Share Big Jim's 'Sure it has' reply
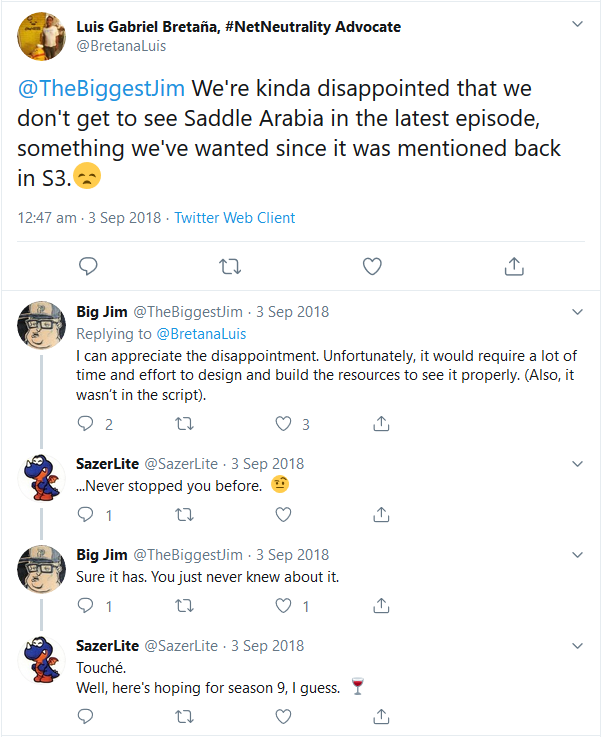 point(381,606)
